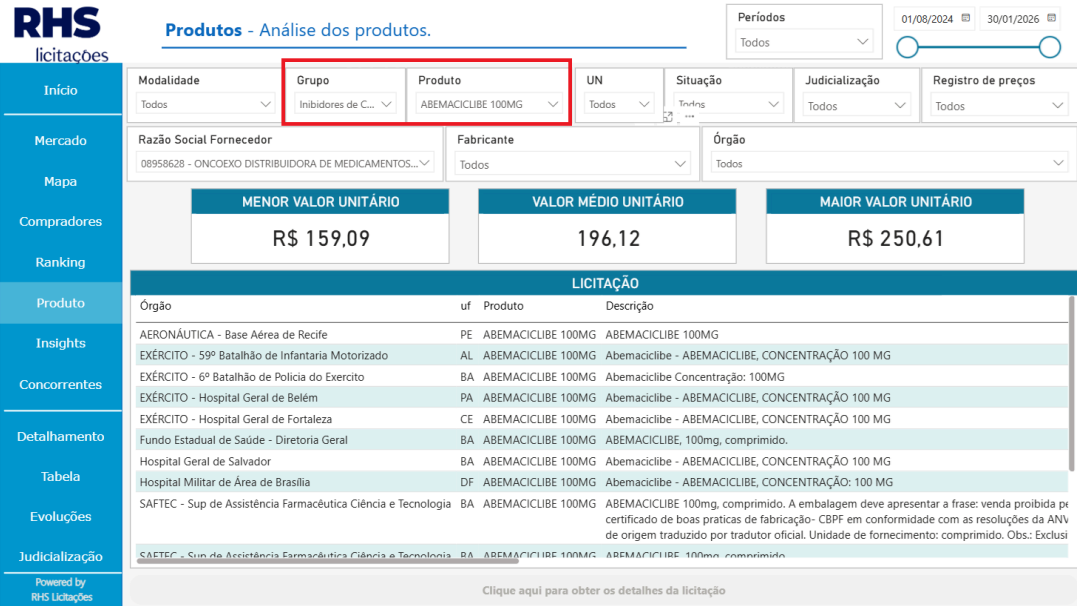The width and height of the screenshot is (1077, 606).
Task: Open the Evoluções page
Action: coord(61,516)
